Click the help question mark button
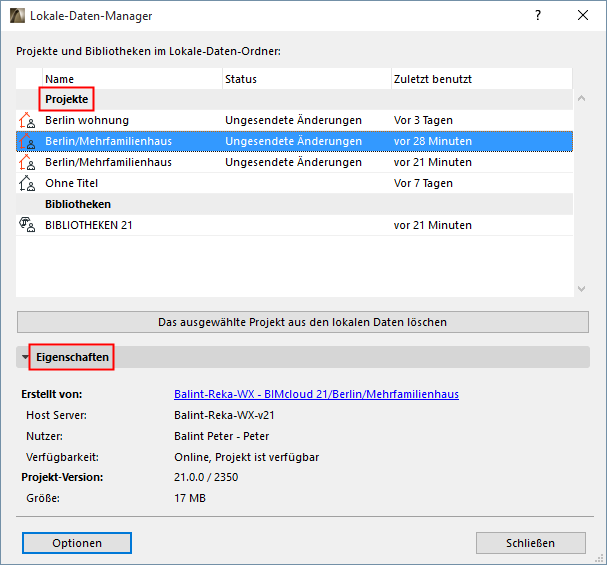The image size is (607, 565). (538, 16)
